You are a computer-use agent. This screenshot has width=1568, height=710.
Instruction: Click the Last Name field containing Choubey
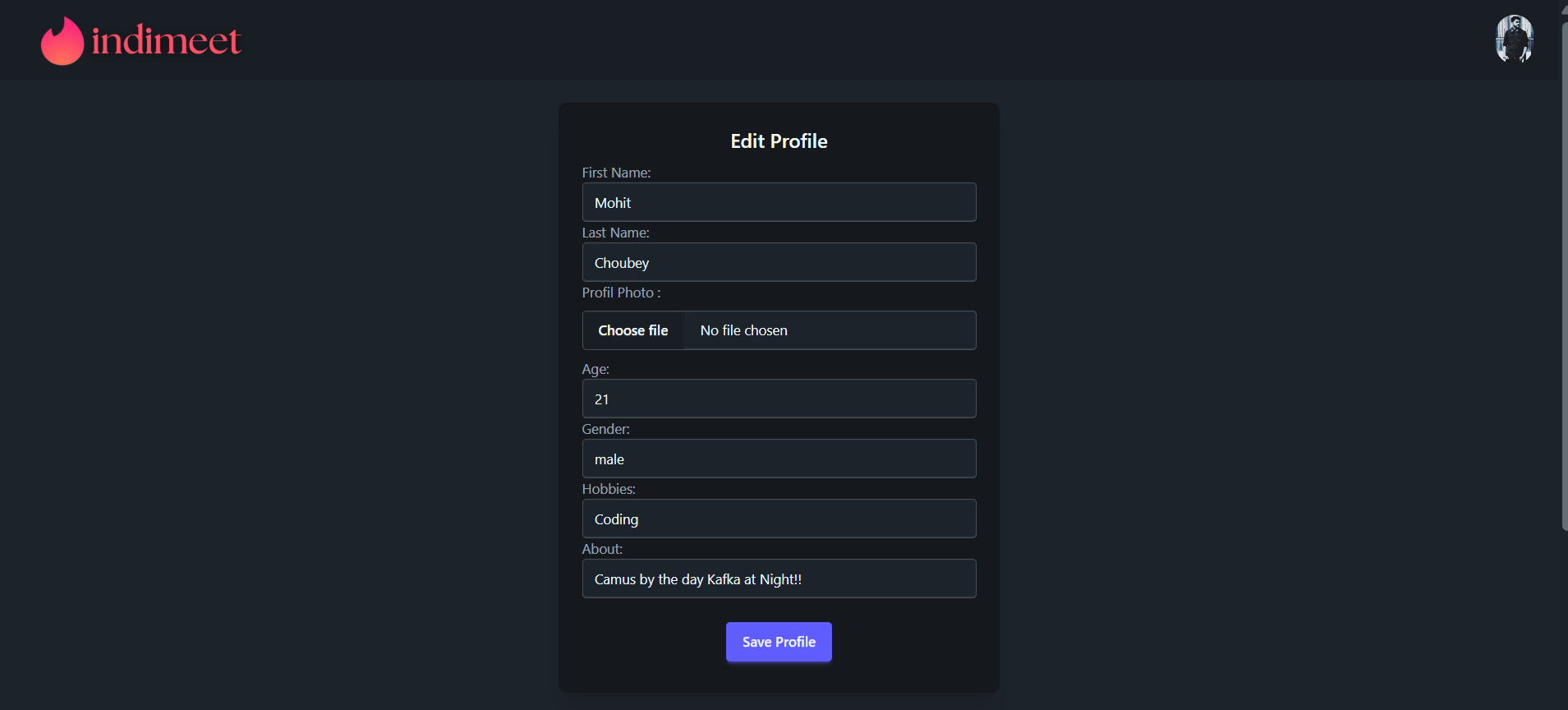pos(779,262)
